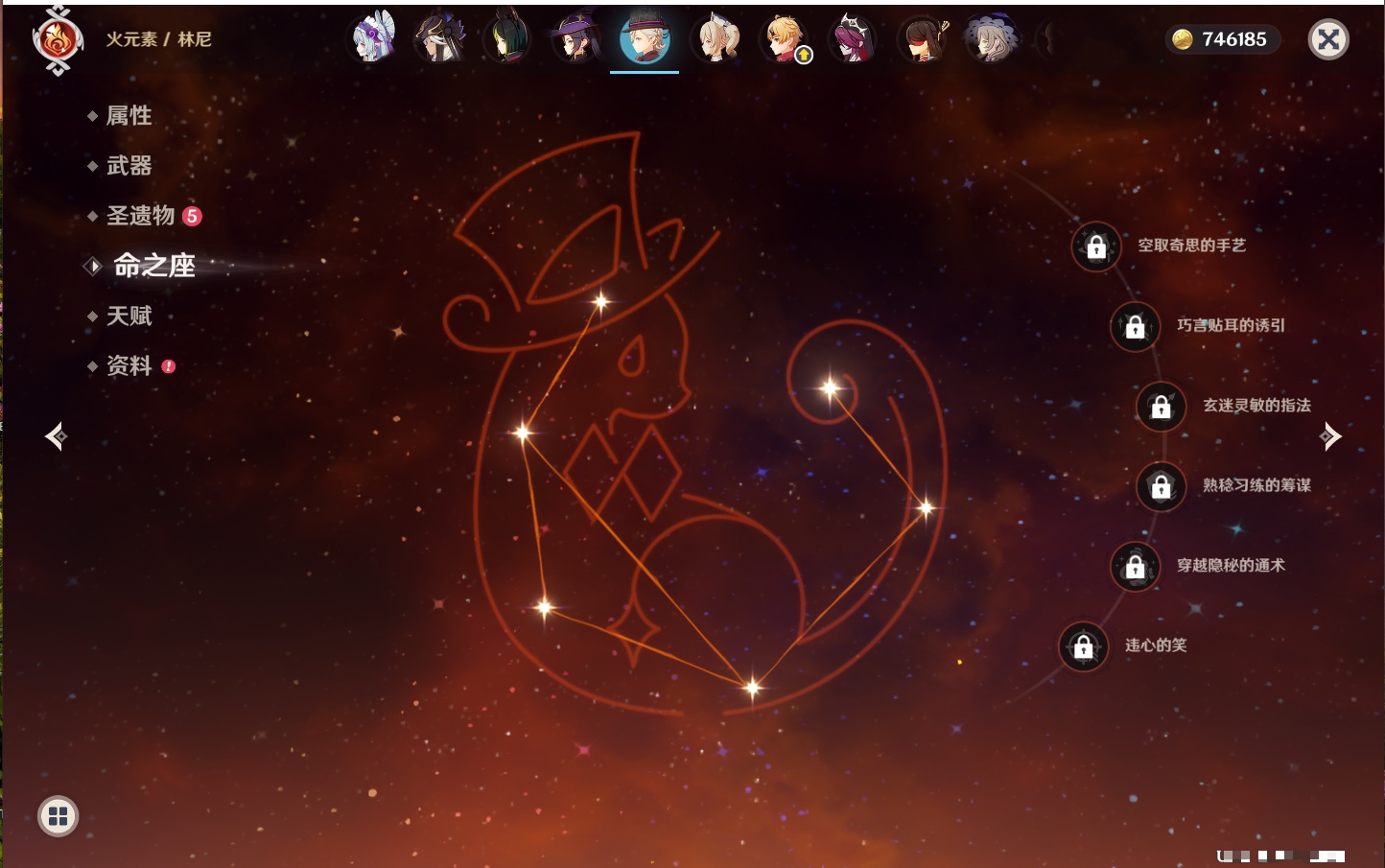
Task: Select the silver-haired maid-headdress character portrait
Action: (373, 38)
